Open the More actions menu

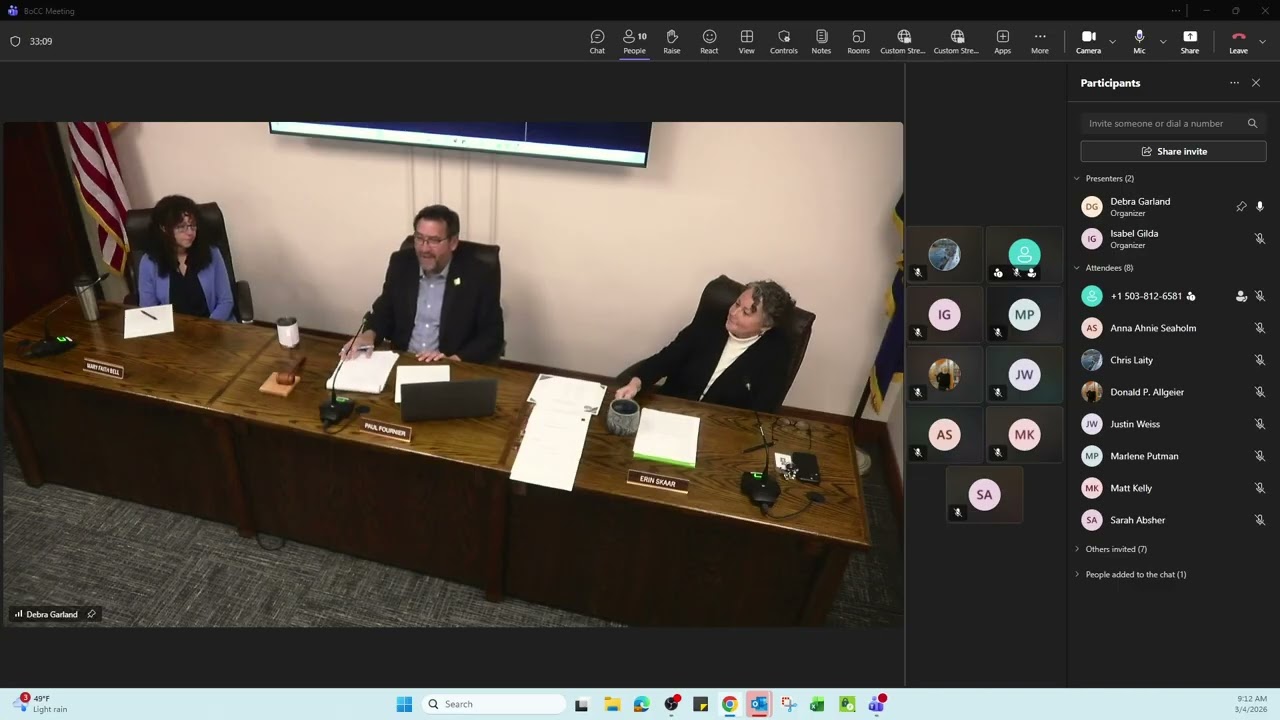pyautogui.click(x=1040, y=41)
